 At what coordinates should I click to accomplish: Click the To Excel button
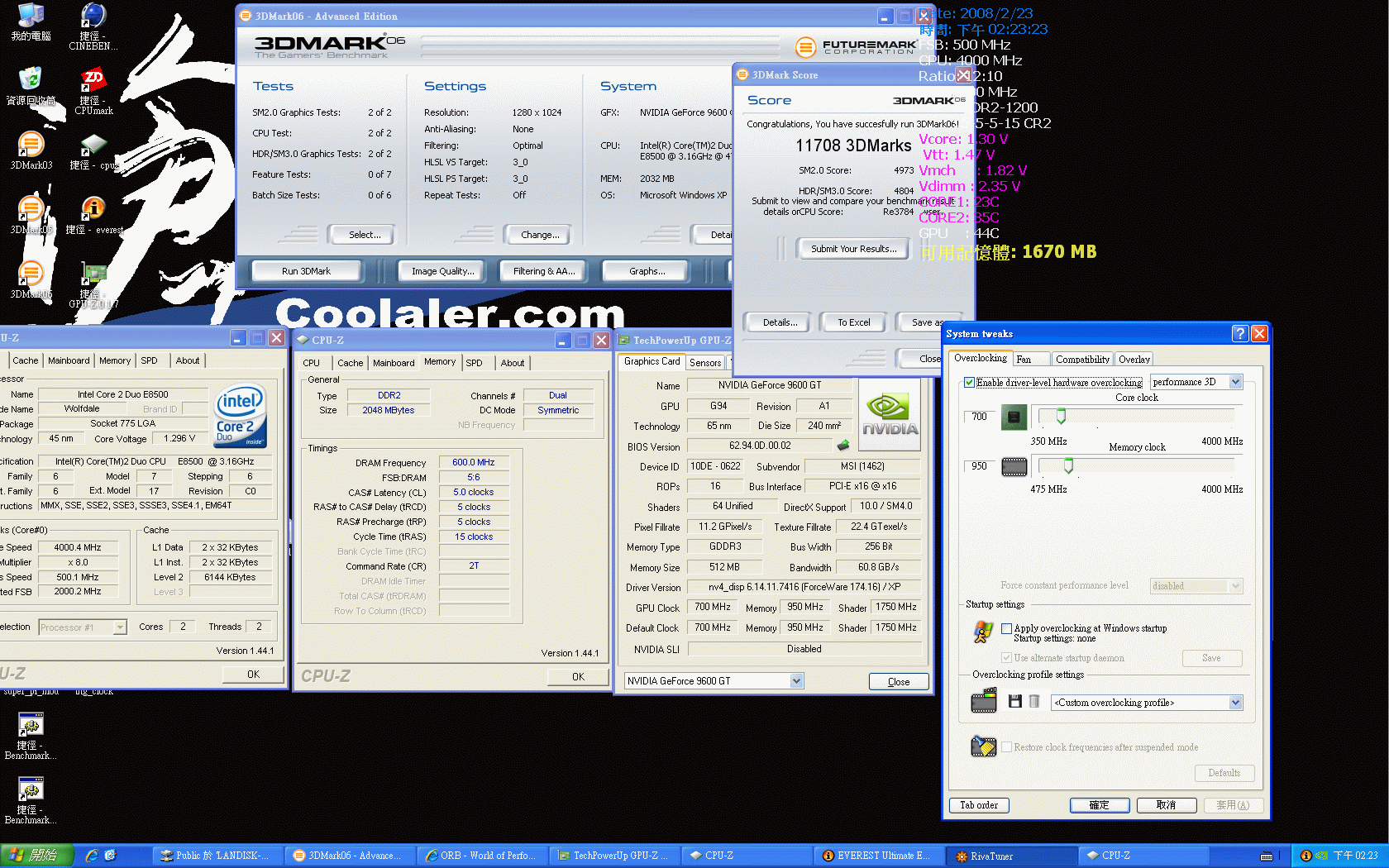coord(853,322)
